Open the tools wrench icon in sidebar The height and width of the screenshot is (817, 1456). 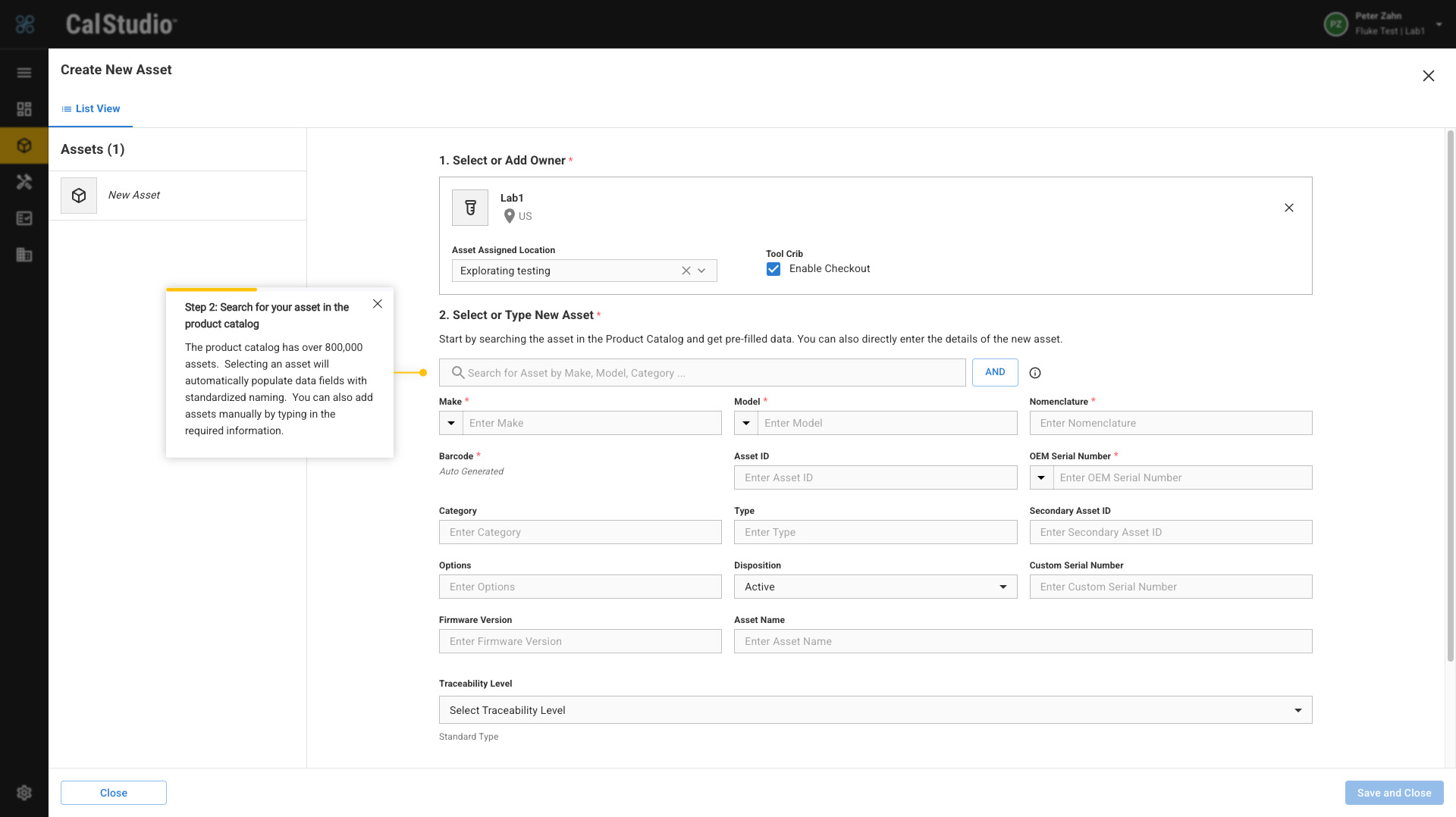[x=24, y=182]
